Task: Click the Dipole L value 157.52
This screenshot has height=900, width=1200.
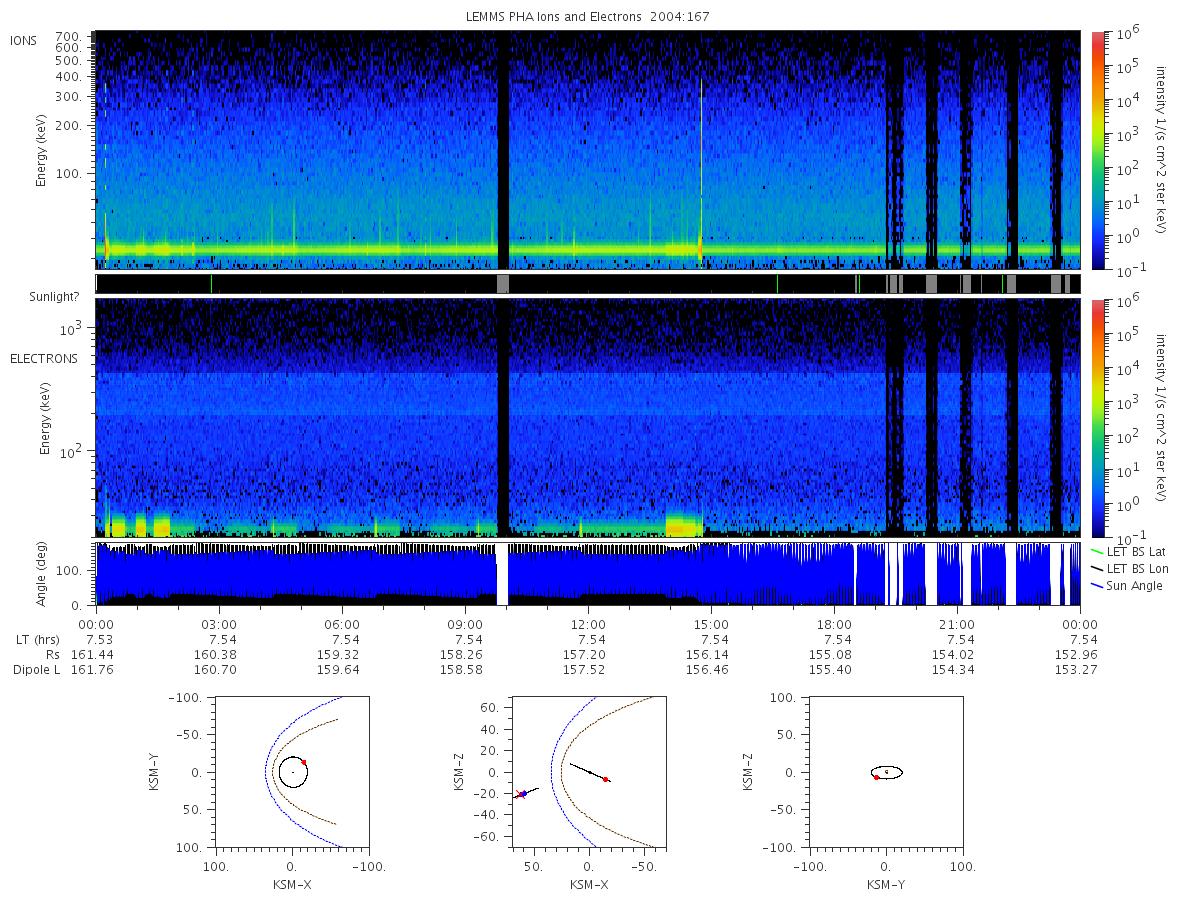Action: [584, 669]
